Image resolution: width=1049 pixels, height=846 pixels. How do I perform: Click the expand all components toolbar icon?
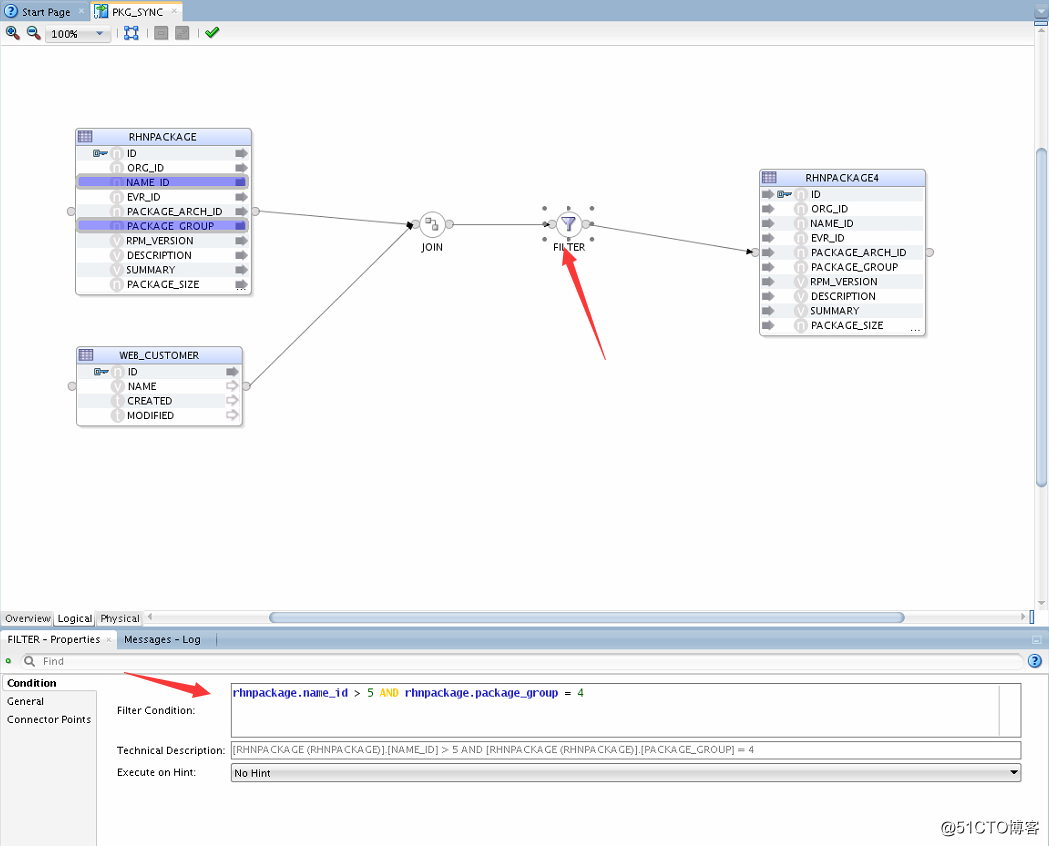point(182,33)
